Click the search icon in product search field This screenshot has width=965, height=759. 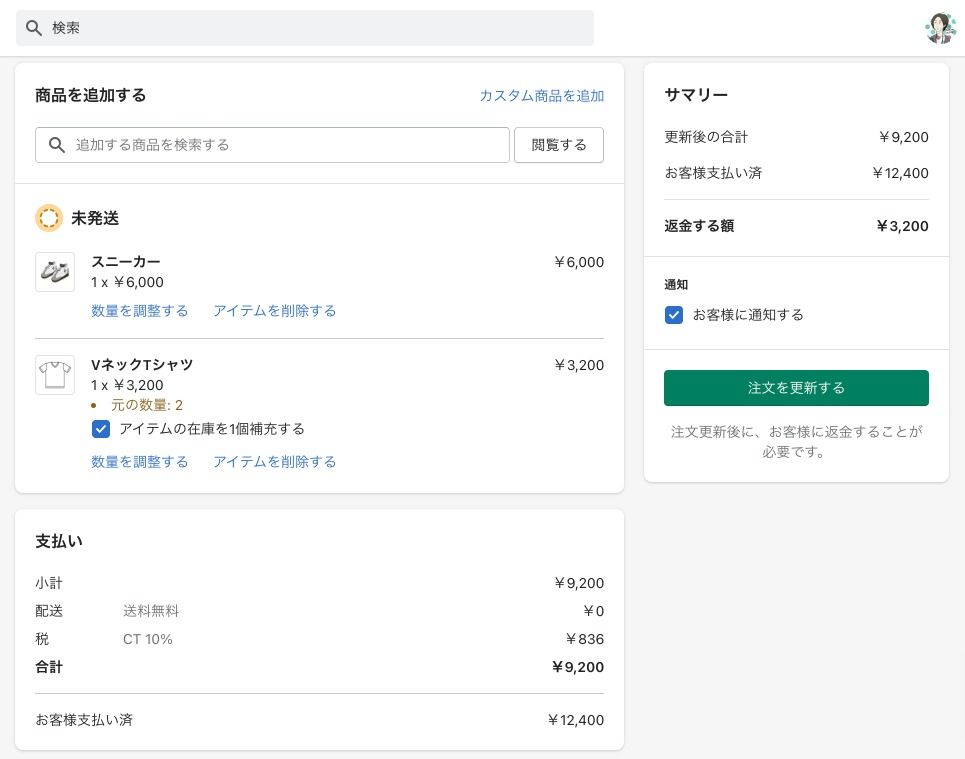[57, 145]
